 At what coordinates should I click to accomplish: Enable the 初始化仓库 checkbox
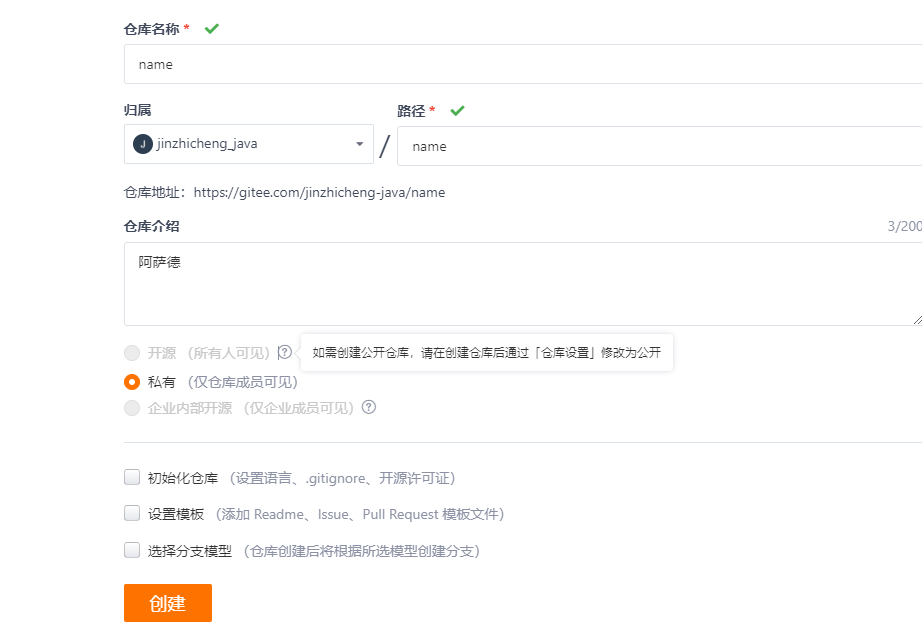pyautogui.click(x=132, y=477)
